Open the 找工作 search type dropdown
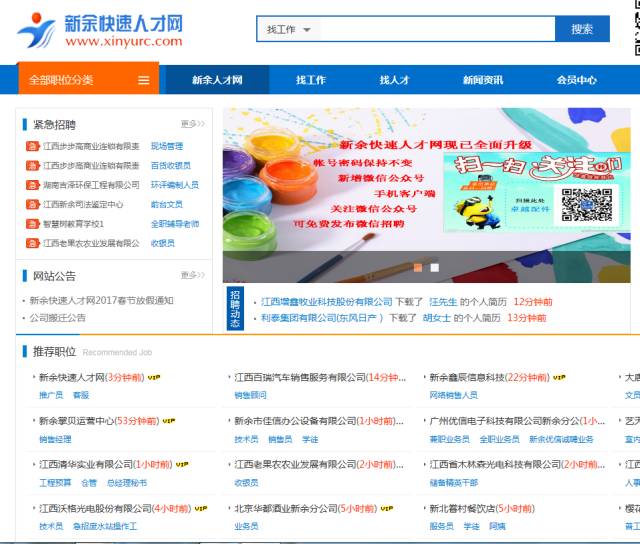Image resolution: width=640 pixels, height=544 pixels. click(x=288, y=29)
